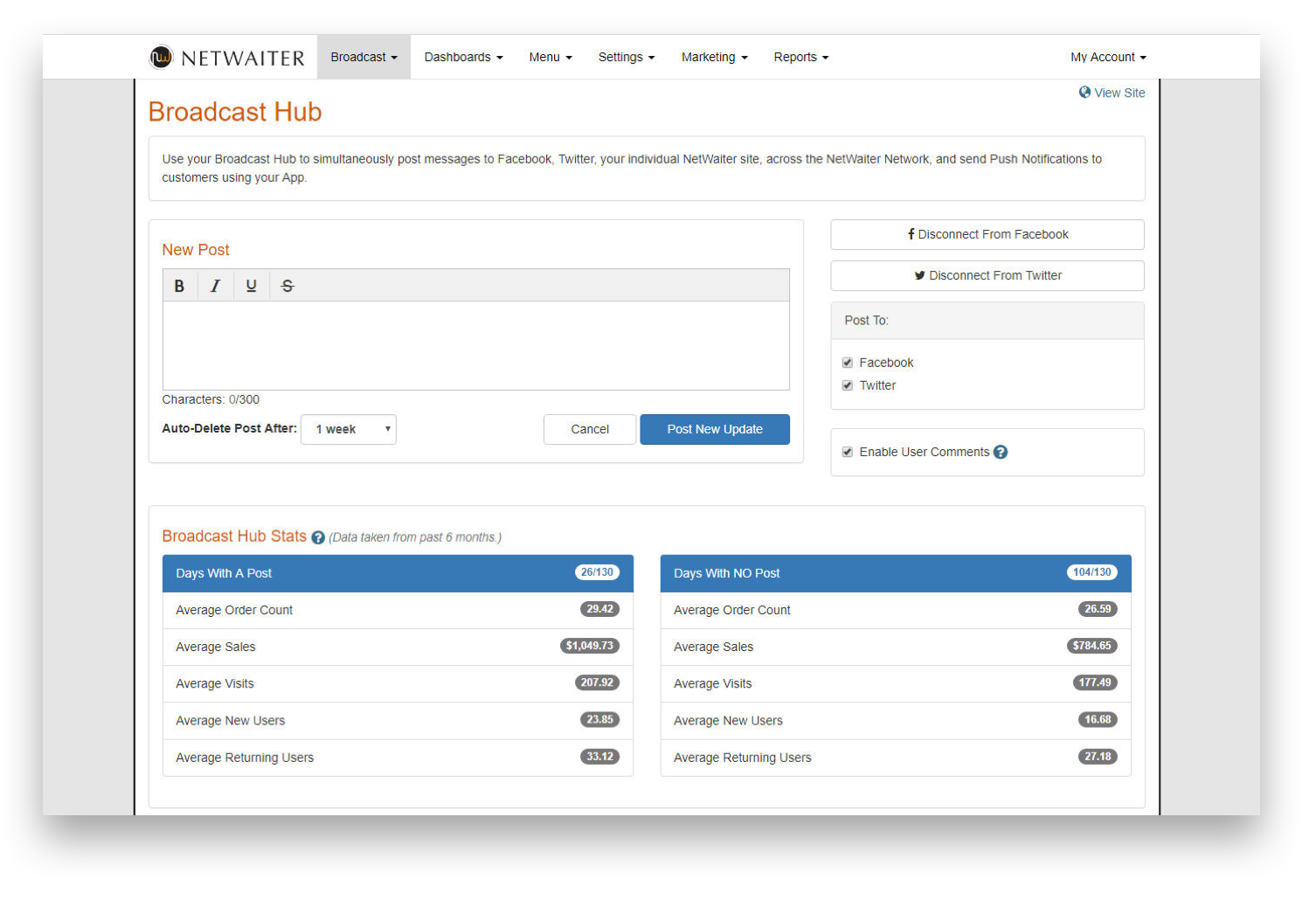
Task: Click the 23.85 Average New Users value
Action: coord(599,719)
